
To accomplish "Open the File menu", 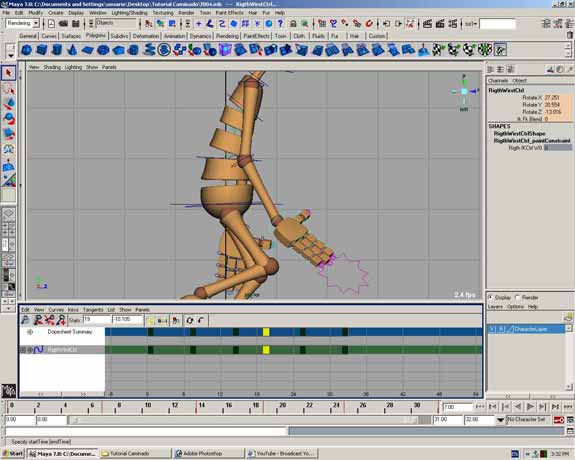I will coord(6,12).
